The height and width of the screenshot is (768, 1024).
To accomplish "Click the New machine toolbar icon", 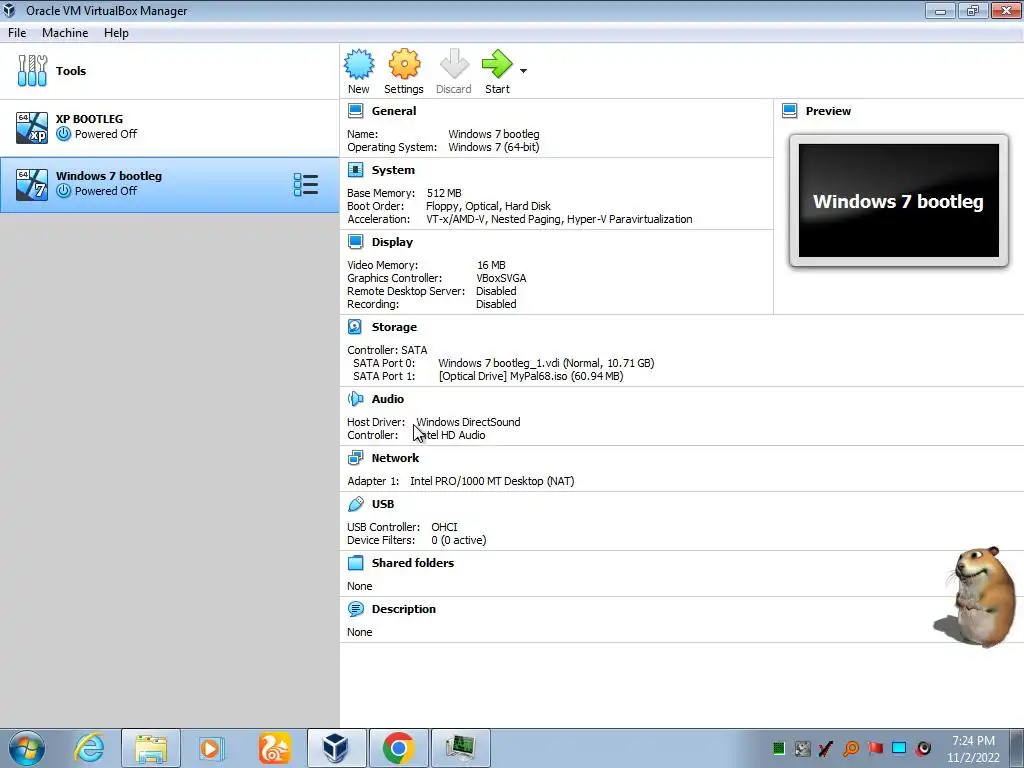I will coord(359,64).
